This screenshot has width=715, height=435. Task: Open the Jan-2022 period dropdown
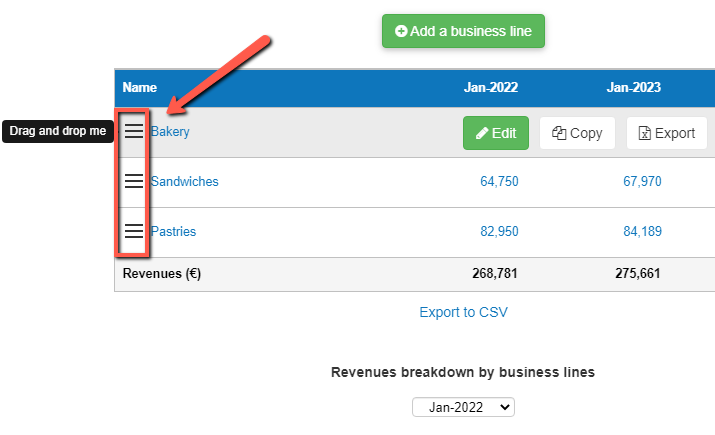(463, 407)
